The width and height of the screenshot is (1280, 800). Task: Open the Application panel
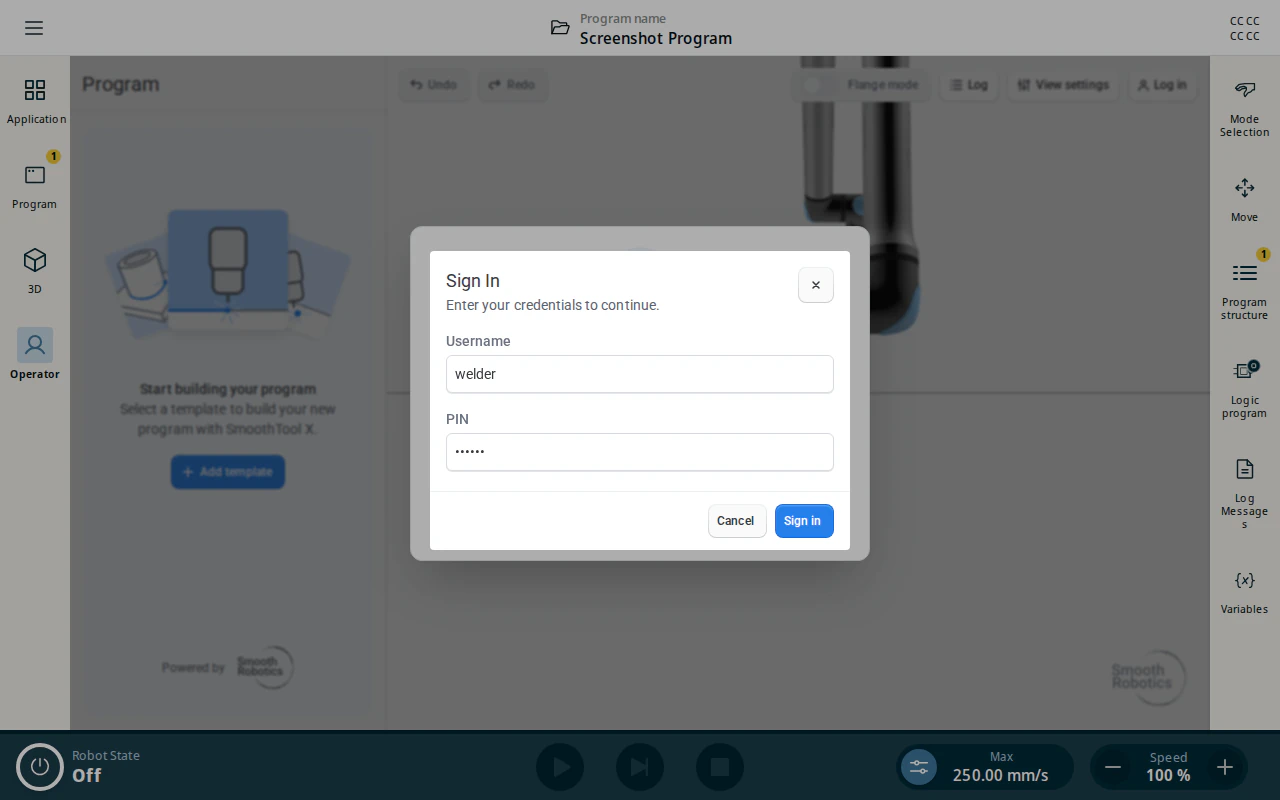point(35,102)
